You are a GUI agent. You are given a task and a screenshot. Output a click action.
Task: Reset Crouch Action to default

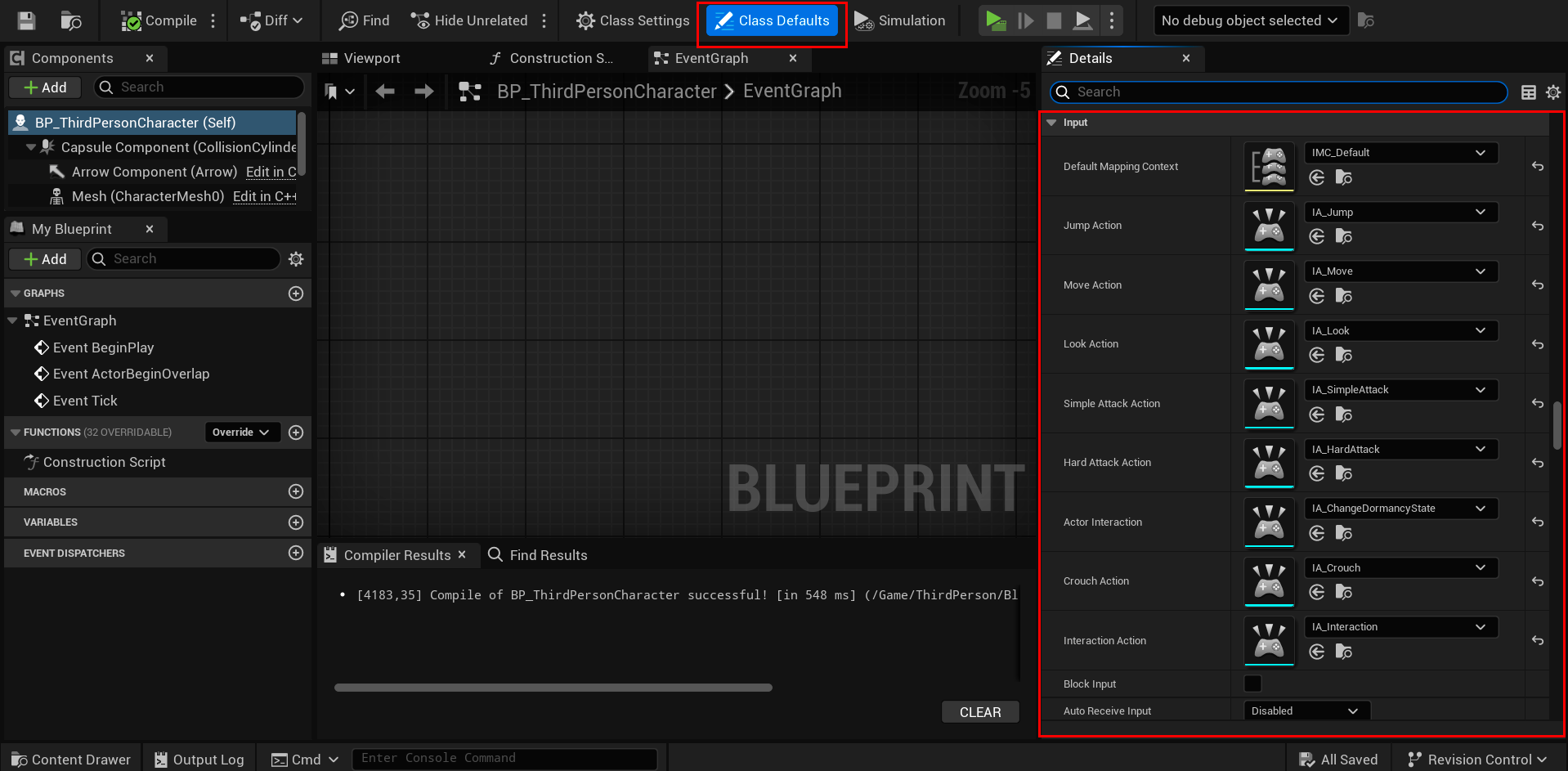point(1538,581)
